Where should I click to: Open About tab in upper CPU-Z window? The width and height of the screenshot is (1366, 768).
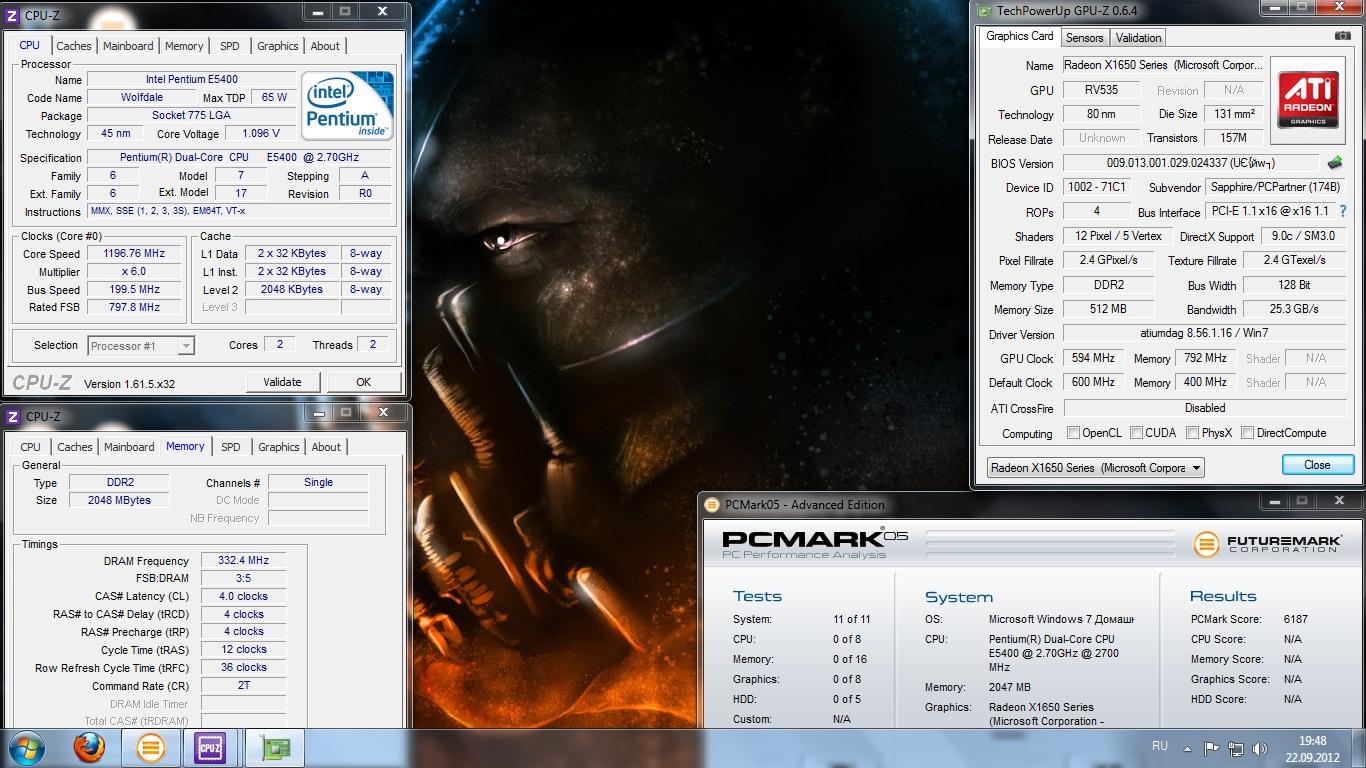coord(325,46)
